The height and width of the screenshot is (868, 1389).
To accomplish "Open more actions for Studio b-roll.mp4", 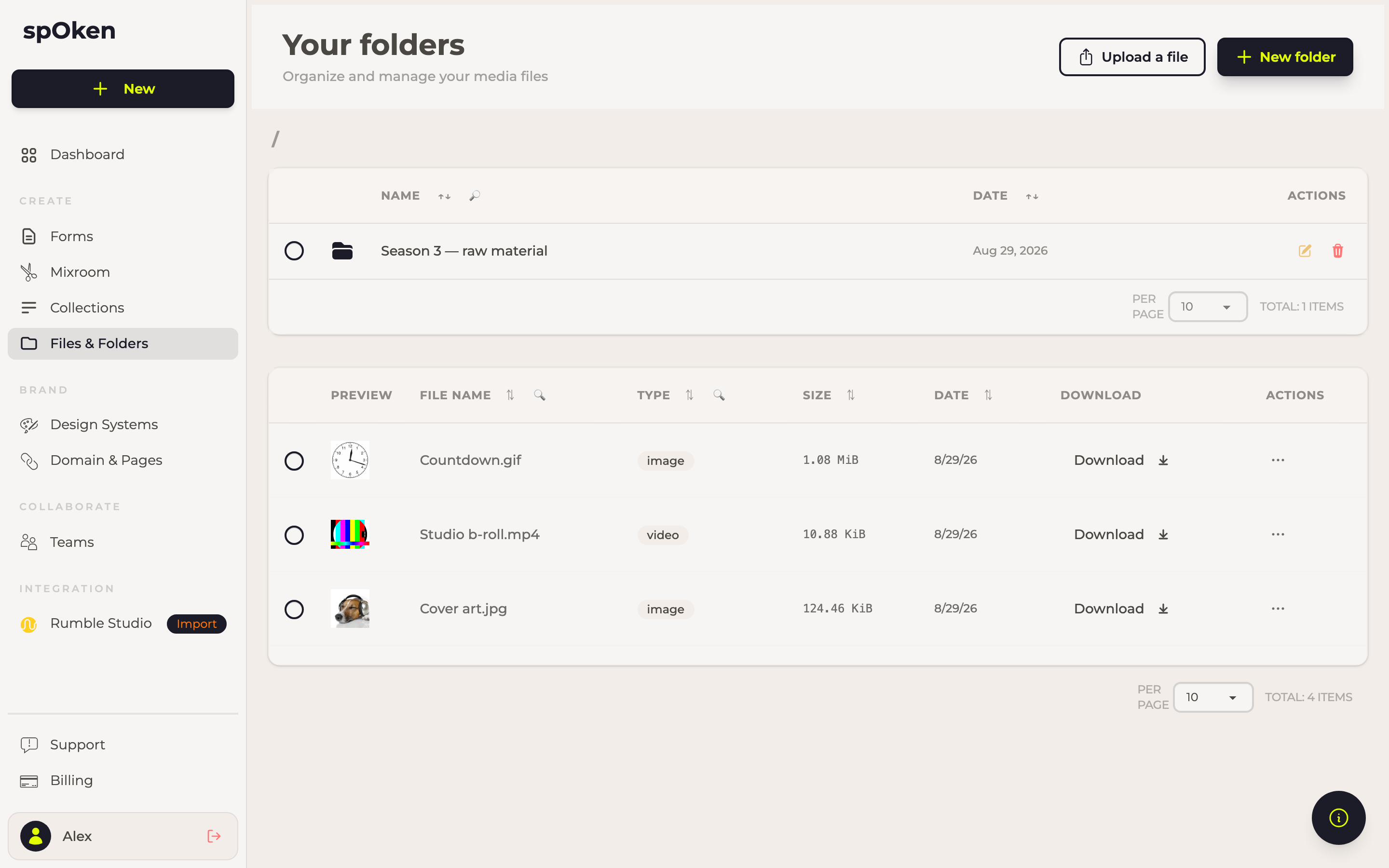I will point(1278,534).
